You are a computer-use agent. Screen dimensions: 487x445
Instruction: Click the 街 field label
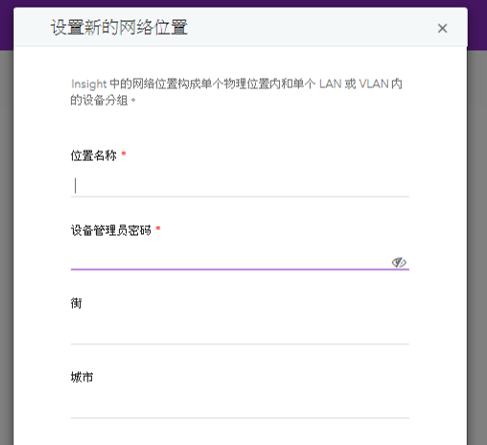tap(76, 303)
